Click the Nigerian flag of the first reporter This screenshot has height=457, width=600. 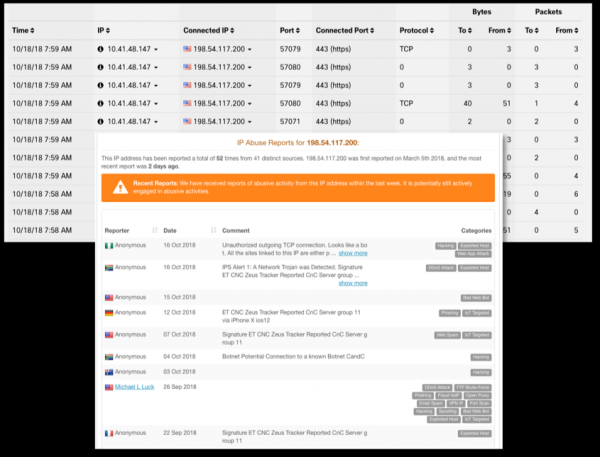(109, 245)
